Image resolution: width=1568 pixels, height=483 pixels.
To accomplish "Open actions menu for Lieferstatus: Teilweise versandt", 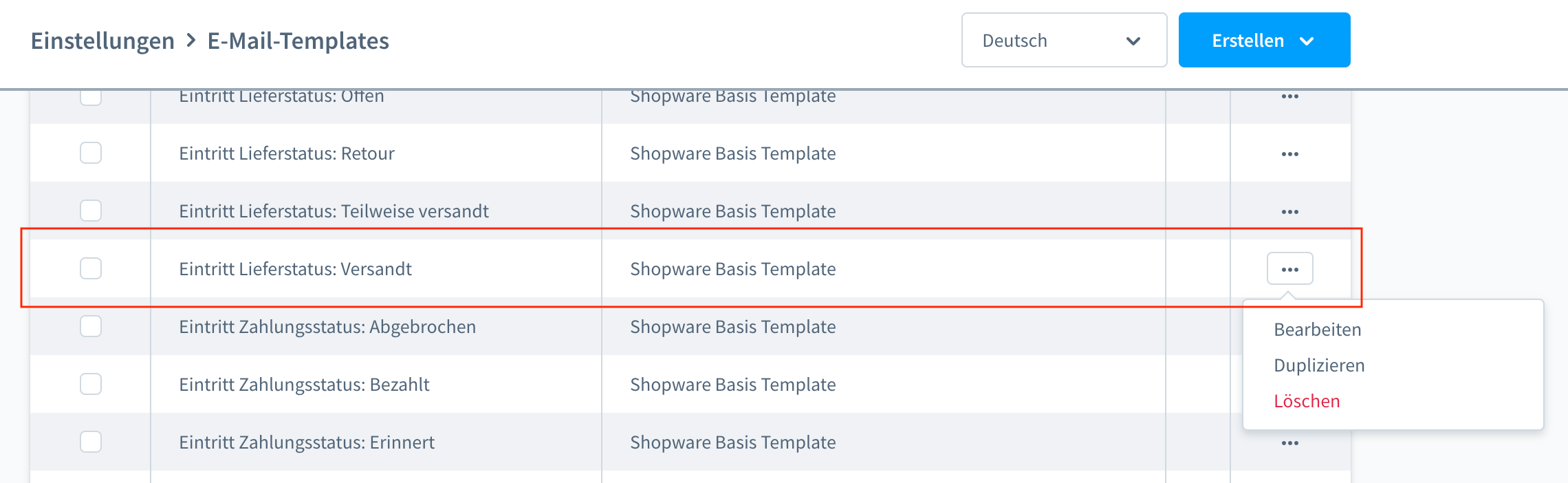I will 1289,211.
